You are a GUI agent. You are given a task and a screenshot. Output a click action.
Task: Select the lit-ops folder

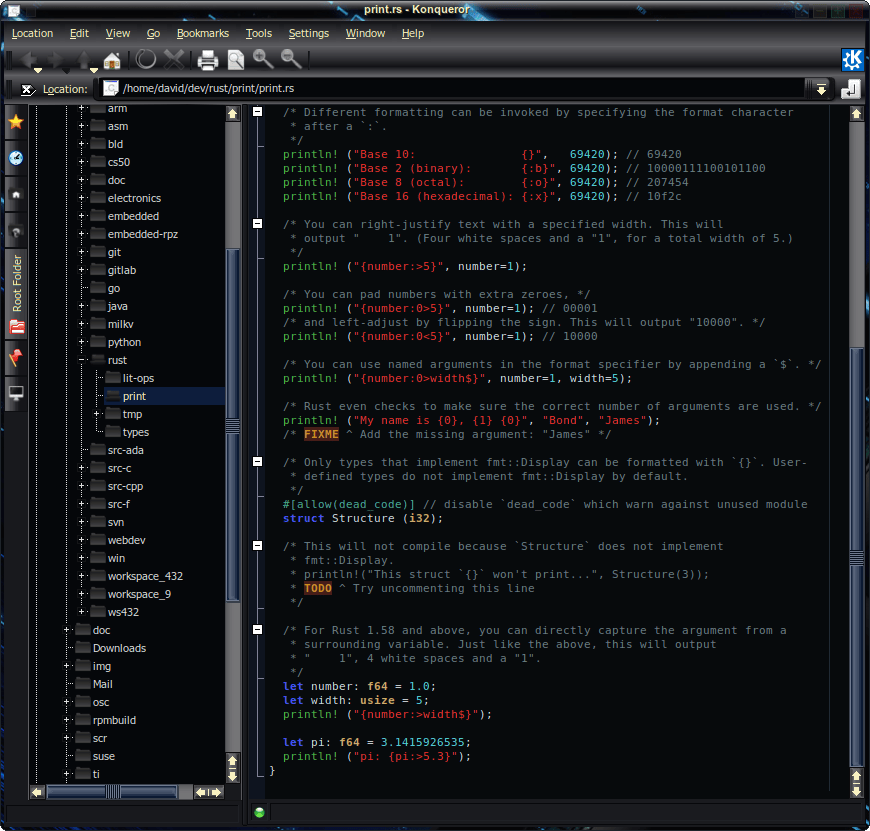[138, 378]
